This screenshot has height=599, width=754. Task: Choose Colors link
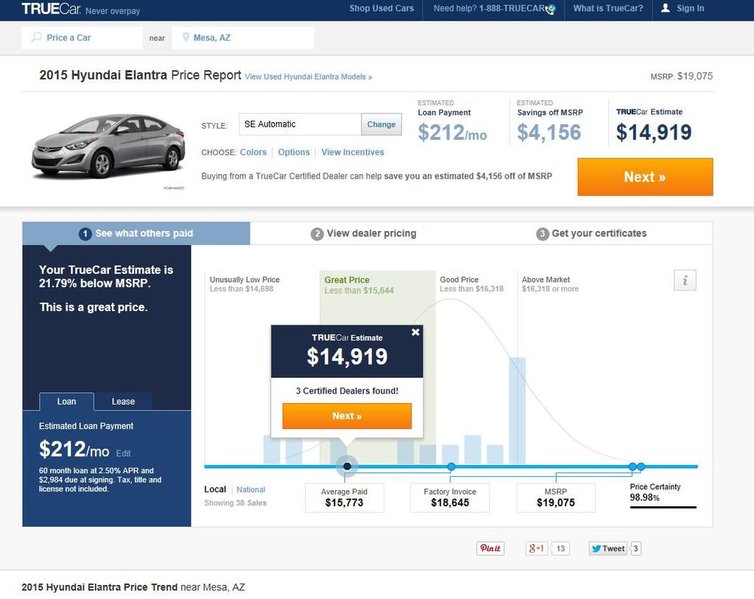pos(253,152)
